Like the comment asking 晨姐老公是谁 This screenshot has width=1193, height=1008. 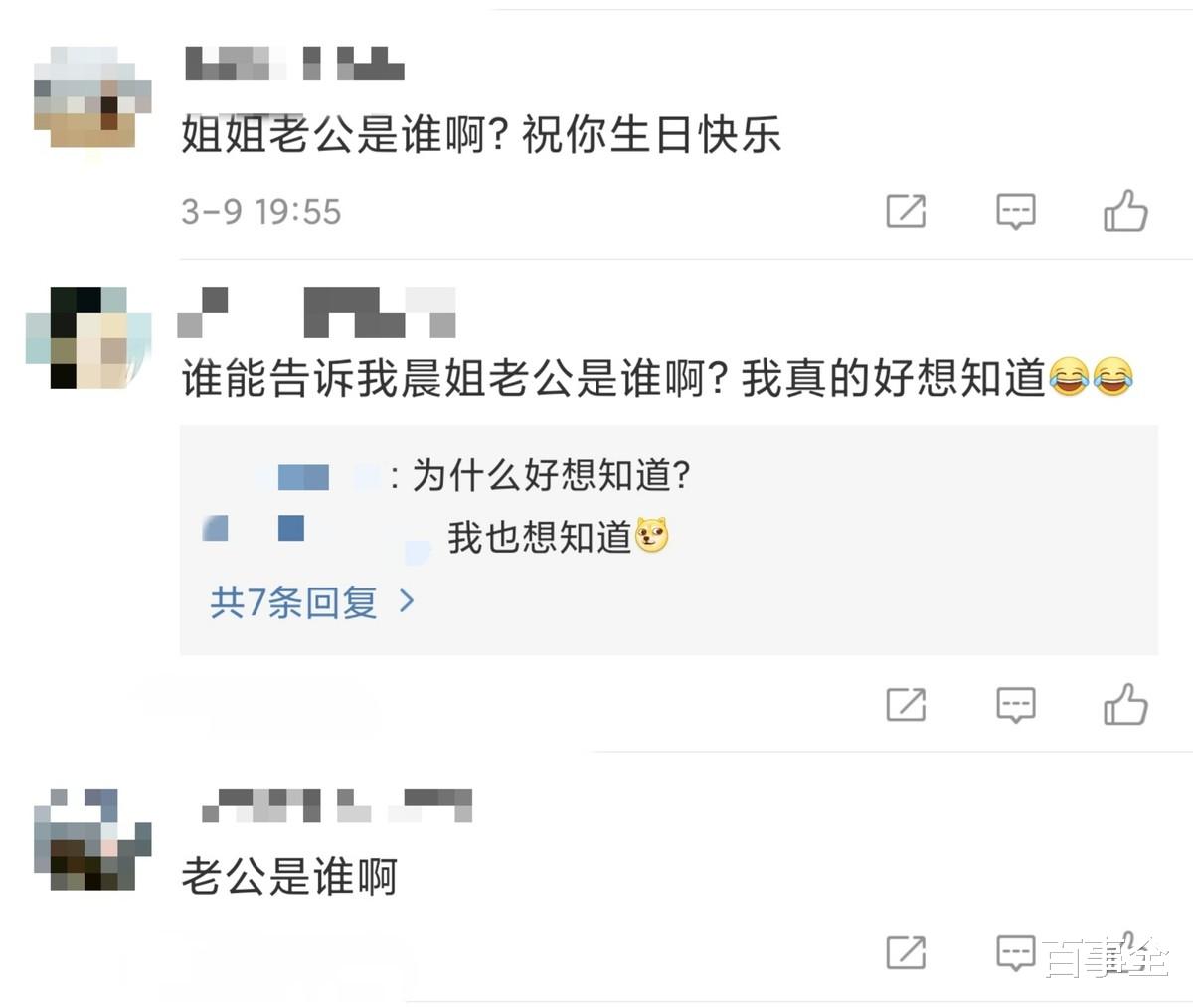point(1124,704)
